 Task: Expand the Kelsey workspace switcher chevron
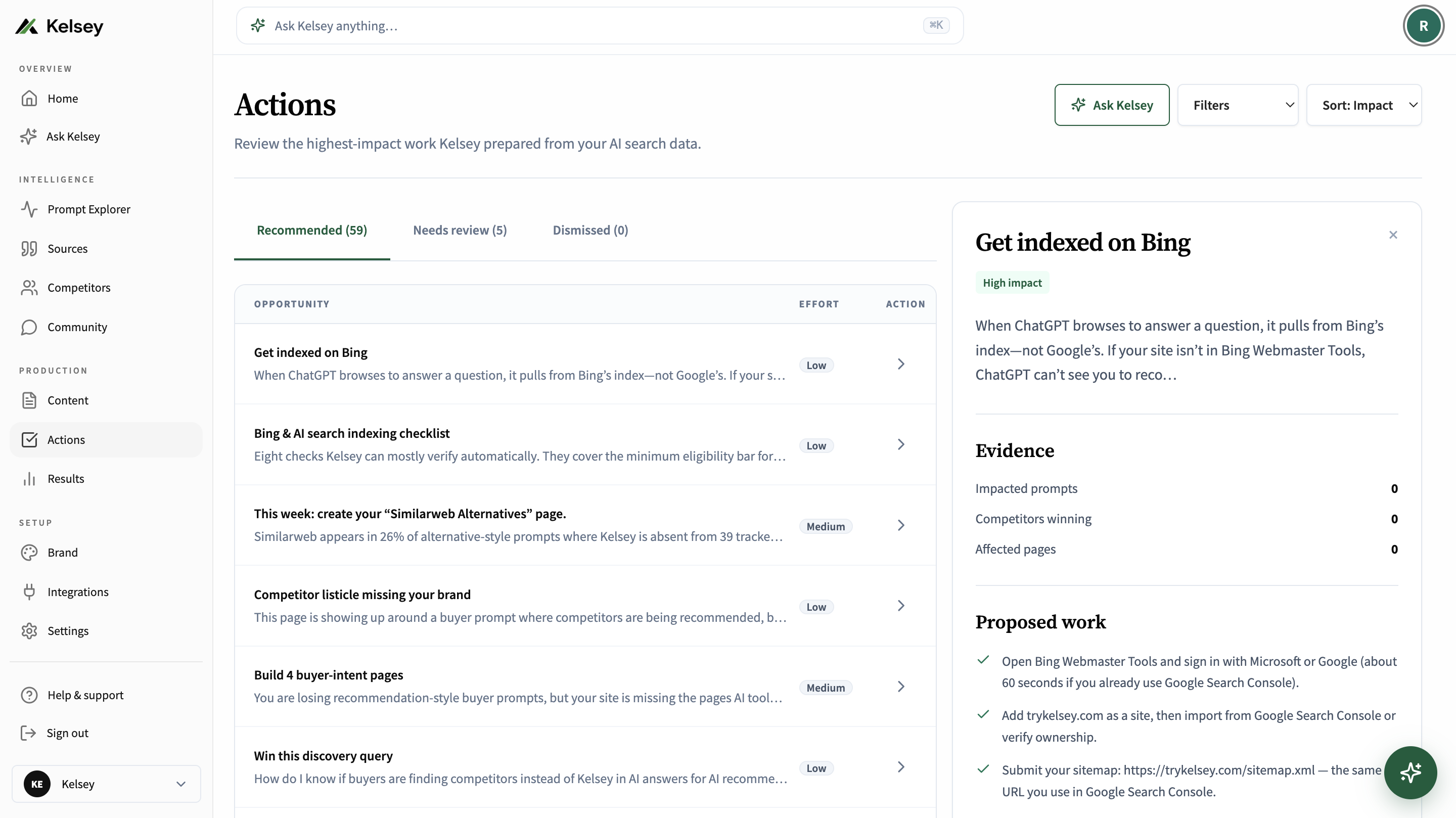181,784
